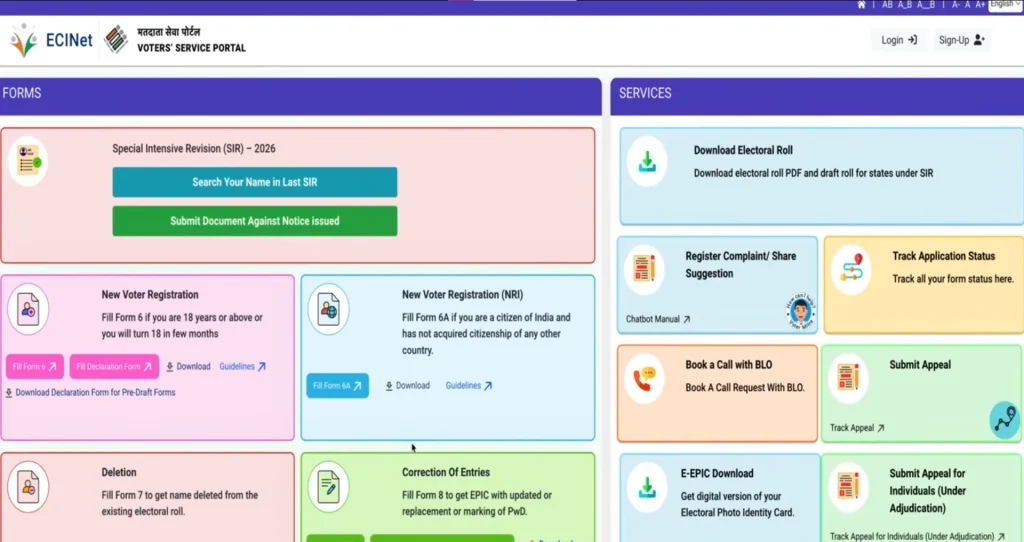Click the Sign-Up button
The width and height of the screenshot is (1024, 542).
click(x=961, y=40)
